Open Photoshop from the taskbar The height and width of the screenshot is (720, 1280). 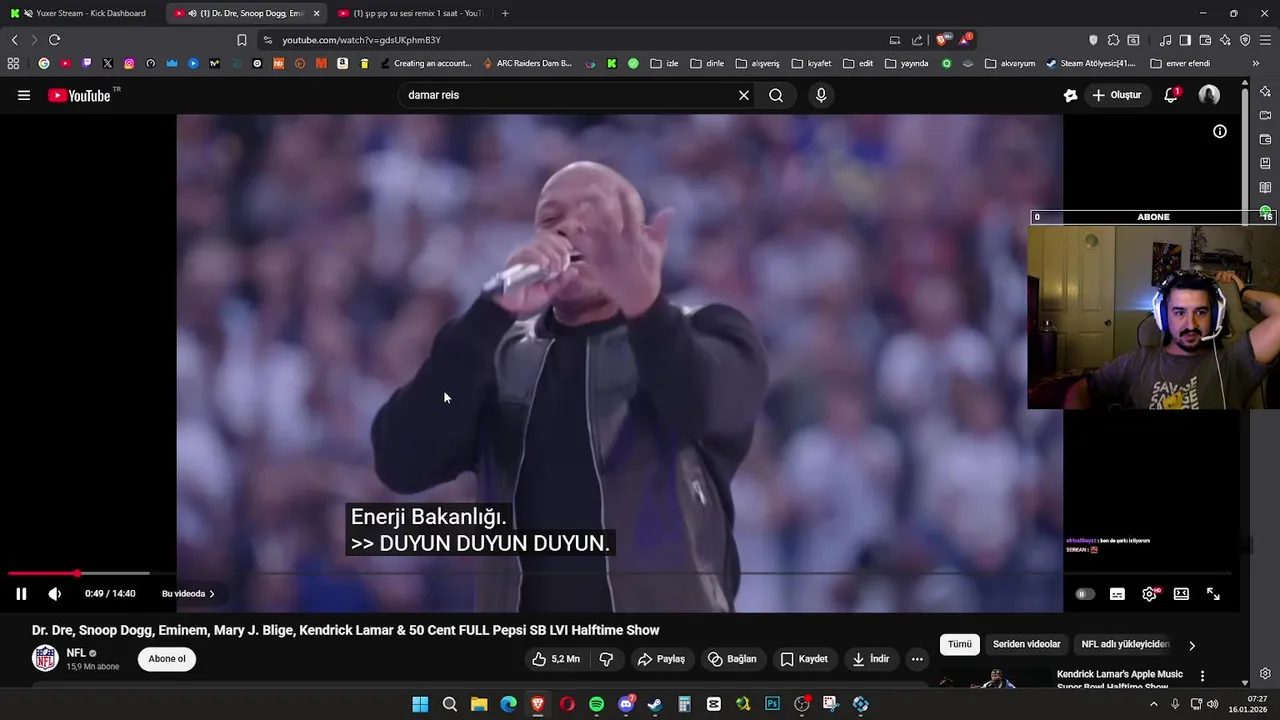click(x=772, y=704)
